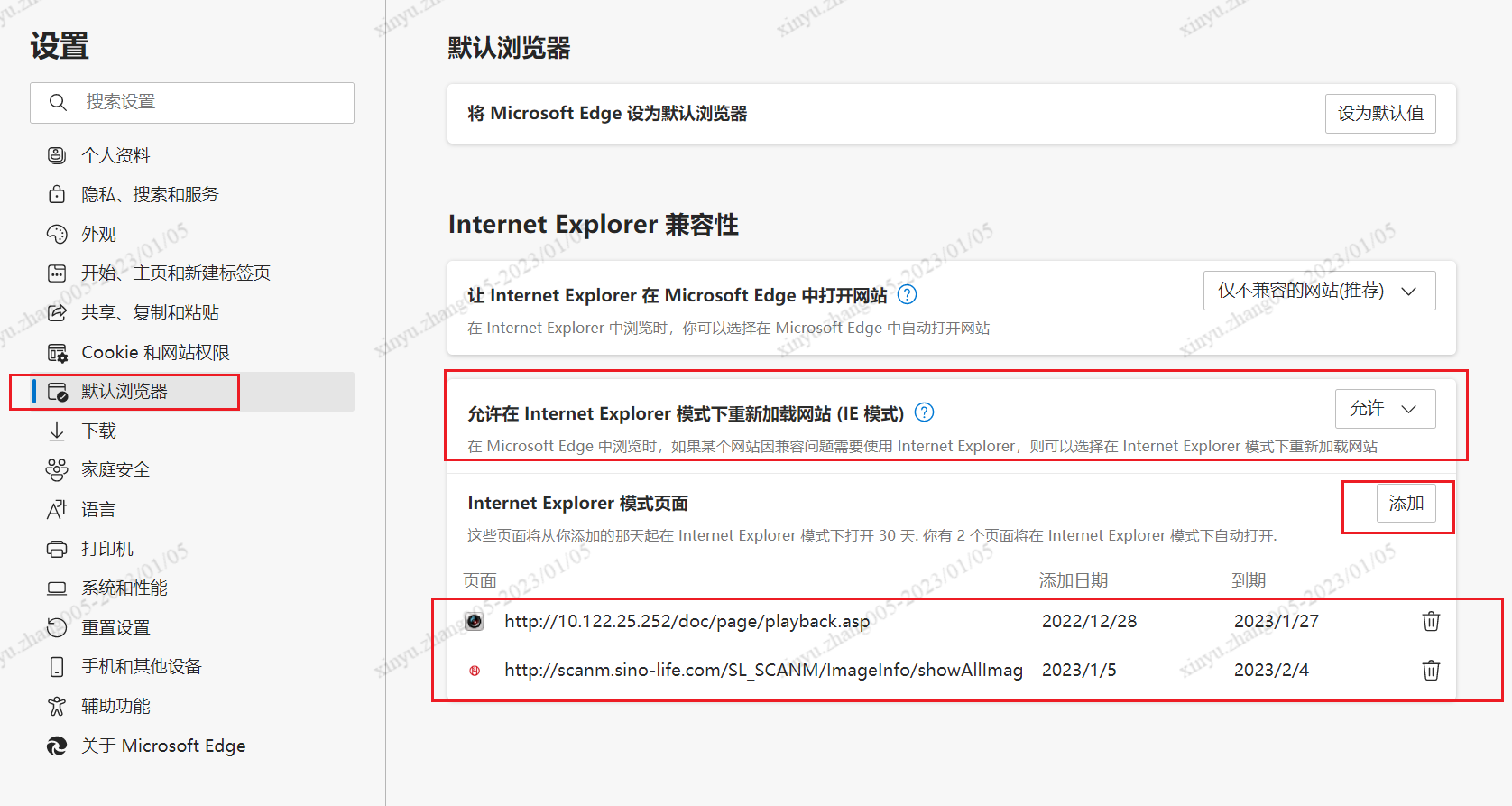
Task: Click the 重置设置 reset icon
Action: [57, 627]
